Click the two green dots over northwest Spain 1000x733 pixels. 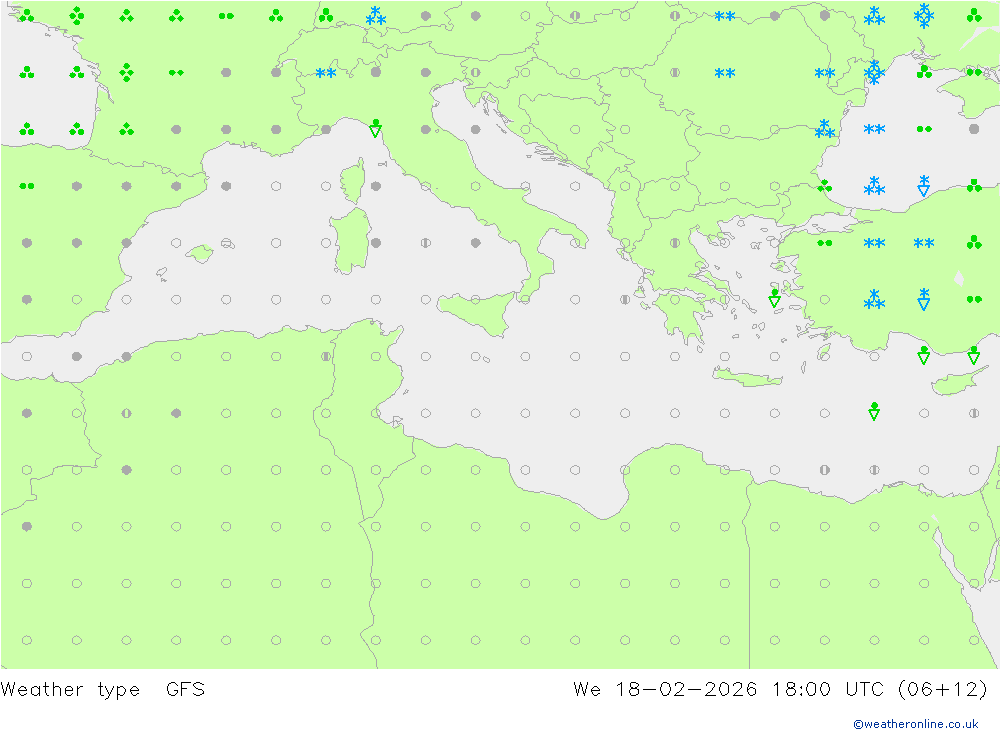pos(27,186)
